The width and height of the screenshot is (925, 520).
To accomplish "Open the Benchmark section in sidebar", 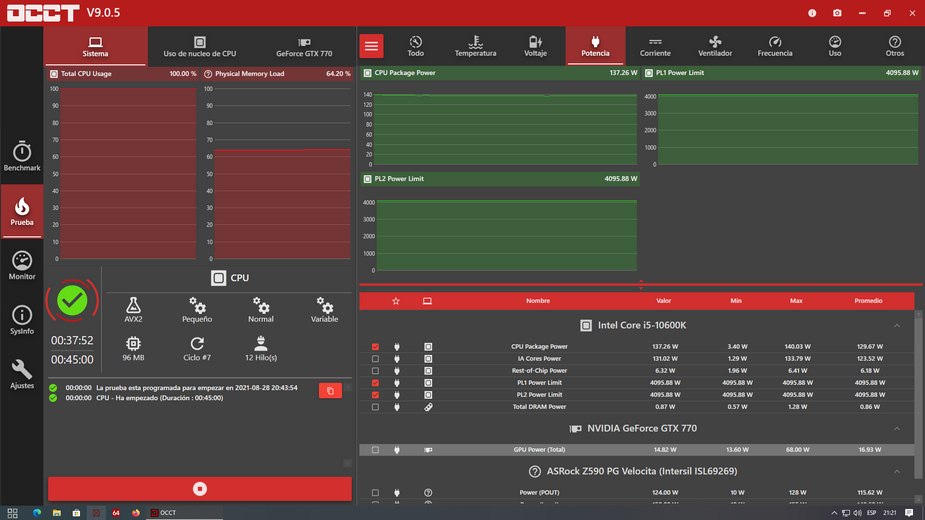I will [22, 156].
